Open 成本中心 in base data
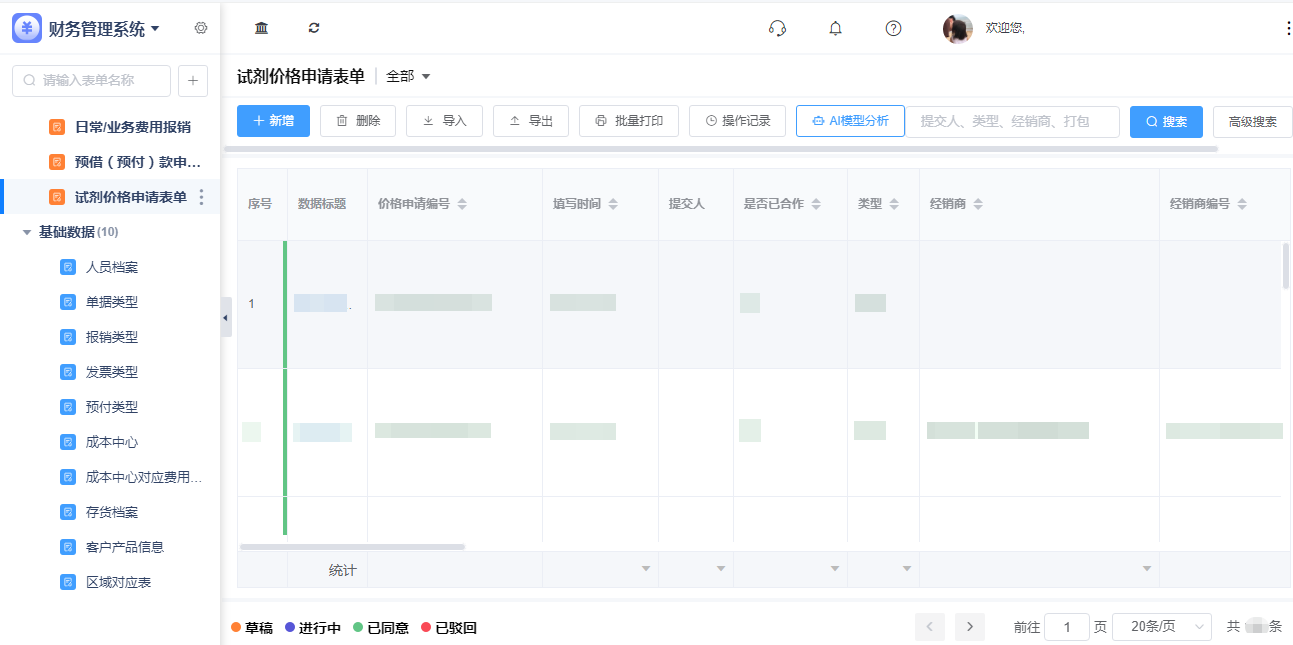This screenshot has height=645, width=1293. coord(110,442)
